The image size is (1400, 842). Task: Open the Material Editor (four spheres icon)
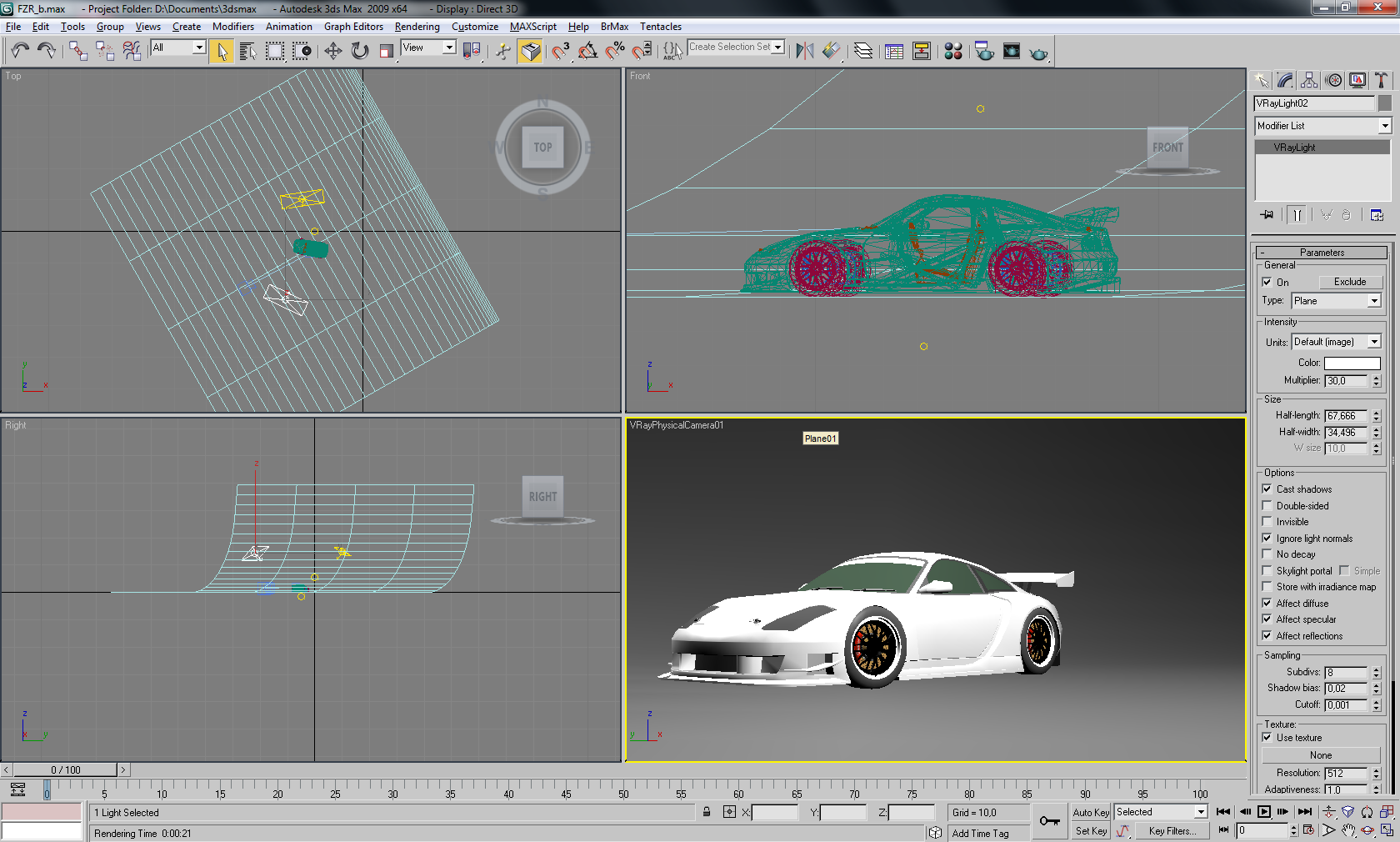pos(953,52)
